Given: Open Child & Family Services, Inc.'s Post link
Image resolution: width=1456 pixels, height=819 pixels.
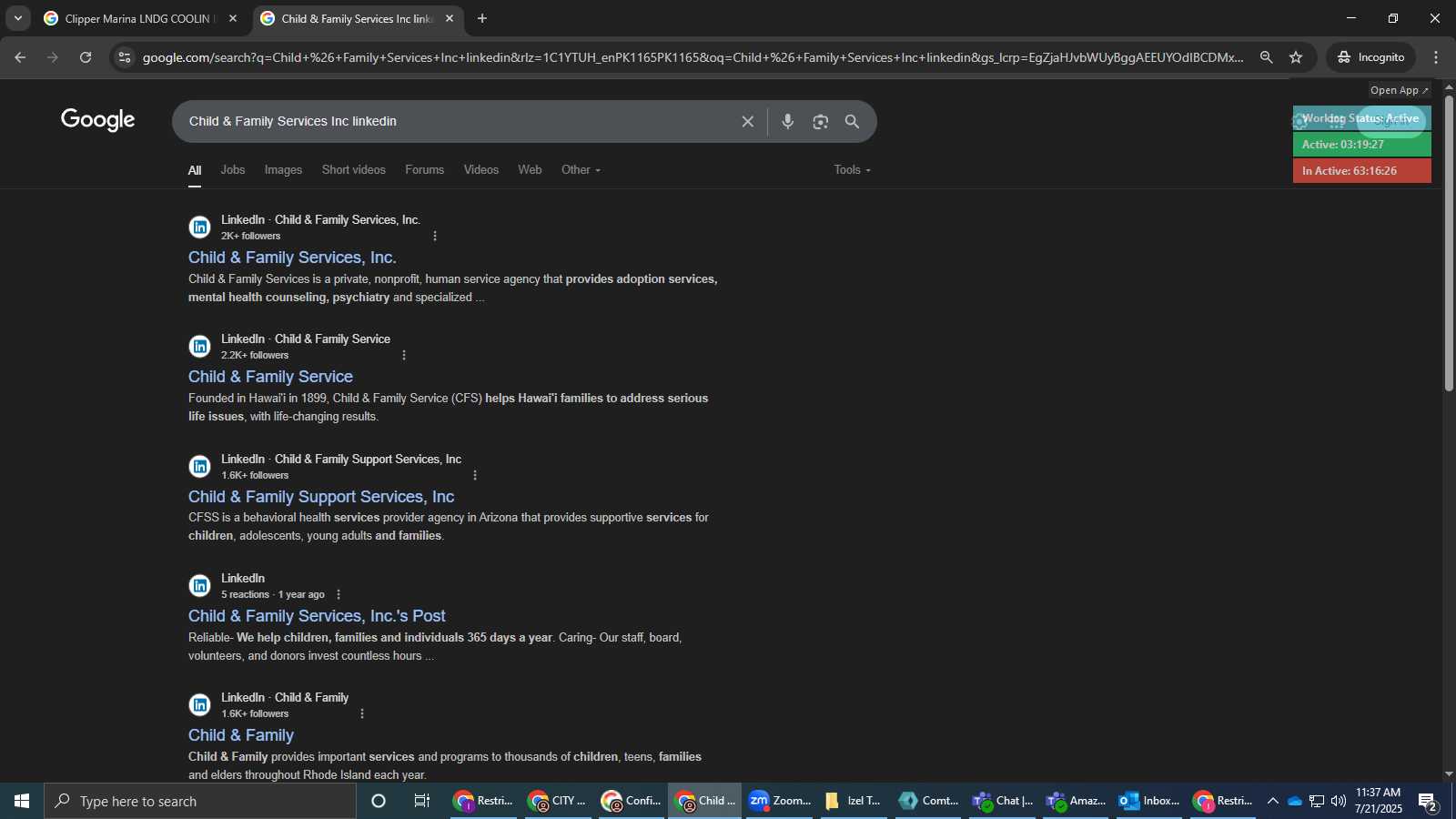Looking at the screenshot, I should pyautogui.click(x=317, y=616).
